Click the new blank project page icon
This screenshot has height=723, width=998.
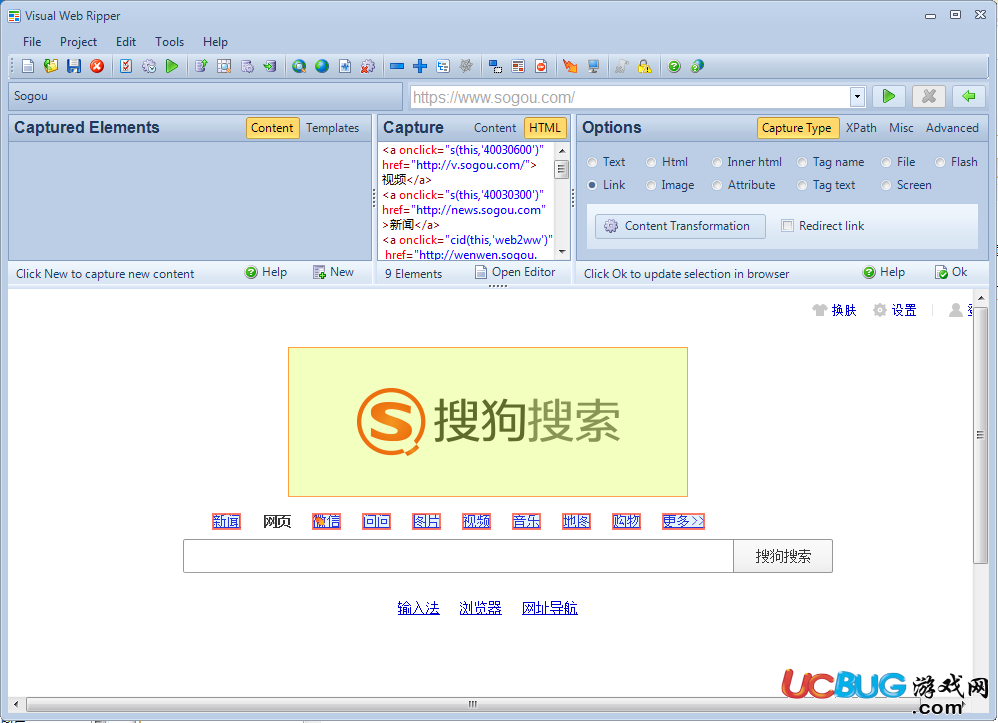coord(28,66)
